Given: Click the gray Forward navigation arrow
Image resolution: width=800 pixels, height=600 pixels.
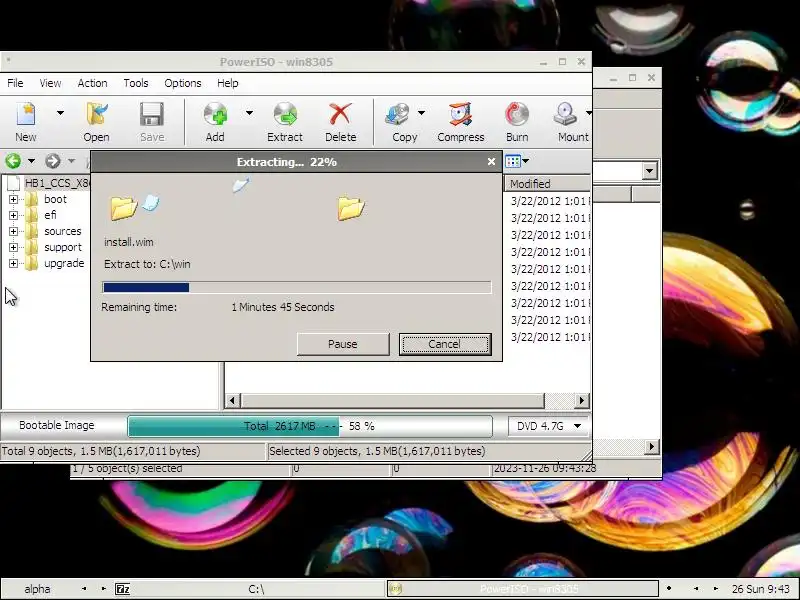Looking at the screenshot, I should coord(53,161).
